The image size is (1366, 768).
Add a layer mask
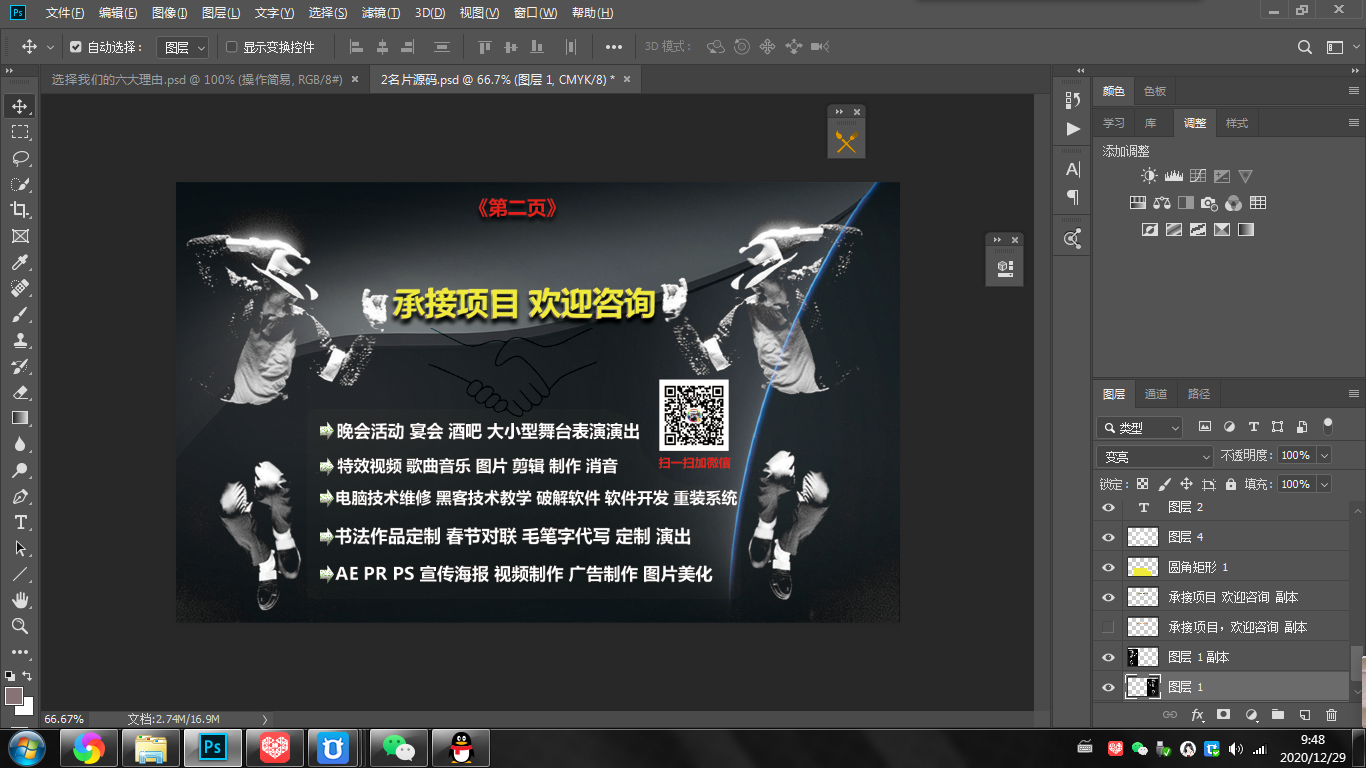[1223, 715]
